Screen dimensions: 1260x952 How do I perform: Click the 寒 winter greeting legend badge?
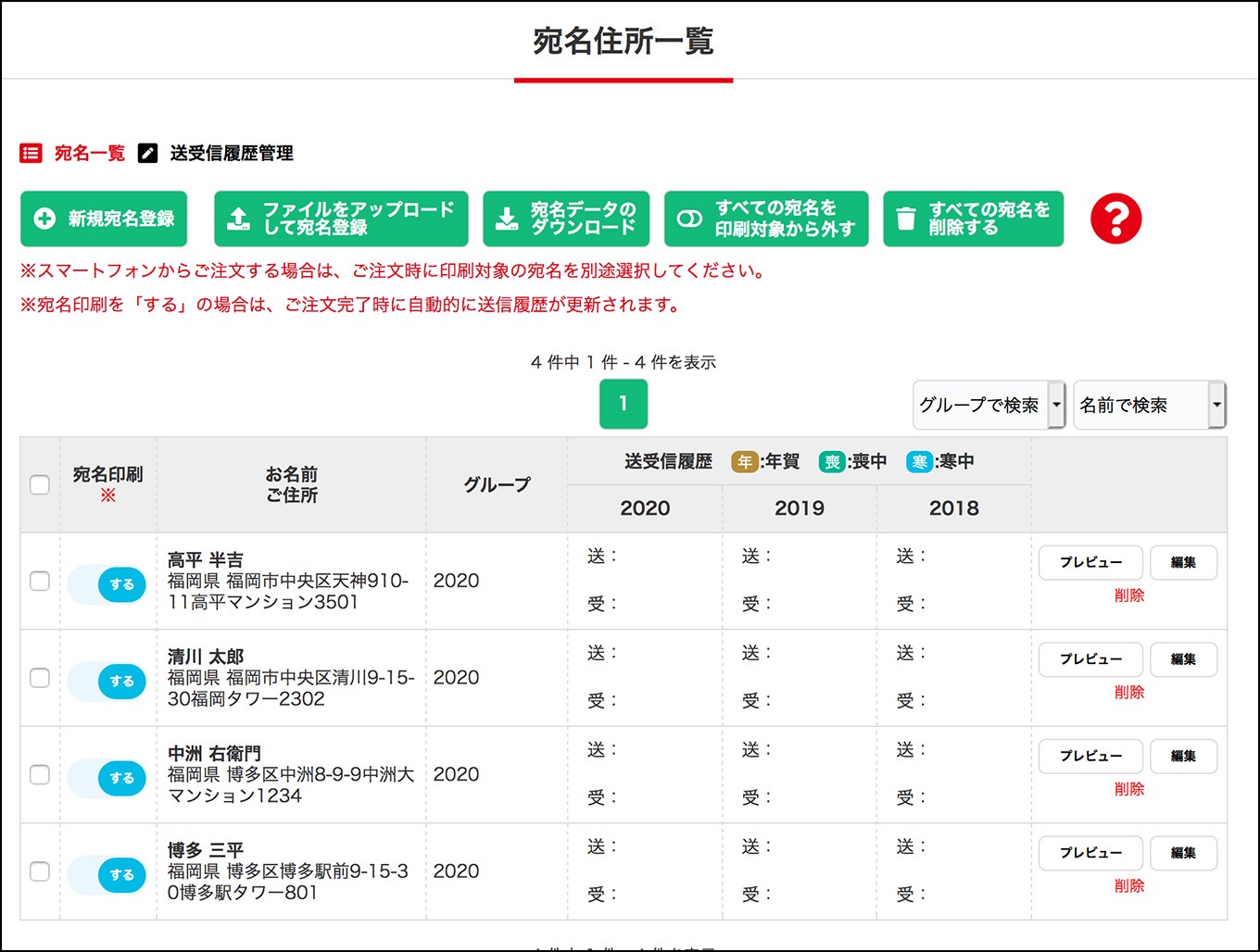[919, 461]
